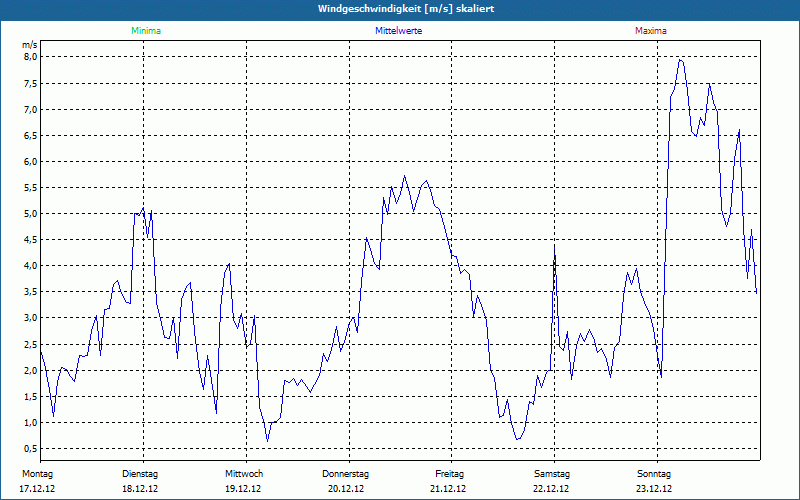Click the m/s unit label on the axis
Screen dimensions: 800x500
(30, 45)
